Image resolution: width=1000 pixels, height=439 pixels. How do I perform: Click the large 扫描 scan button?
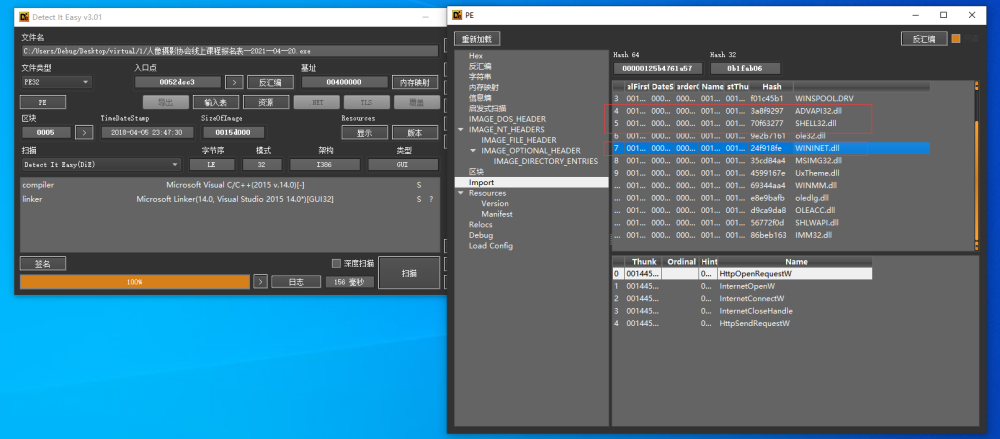point(409,273)
